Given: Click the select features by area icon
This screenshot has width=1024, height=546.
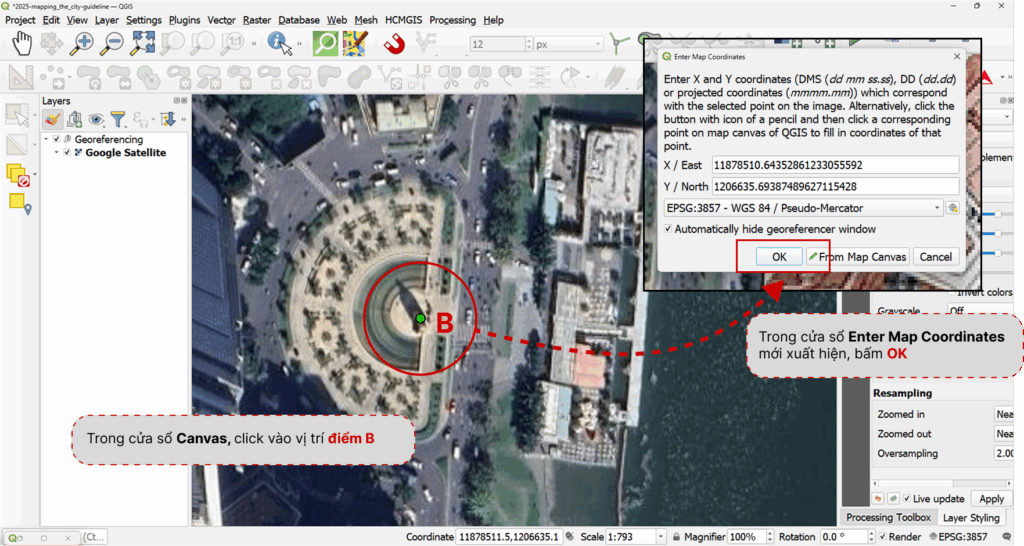Looking at the screenshot, I should click(x=18, y=115).
